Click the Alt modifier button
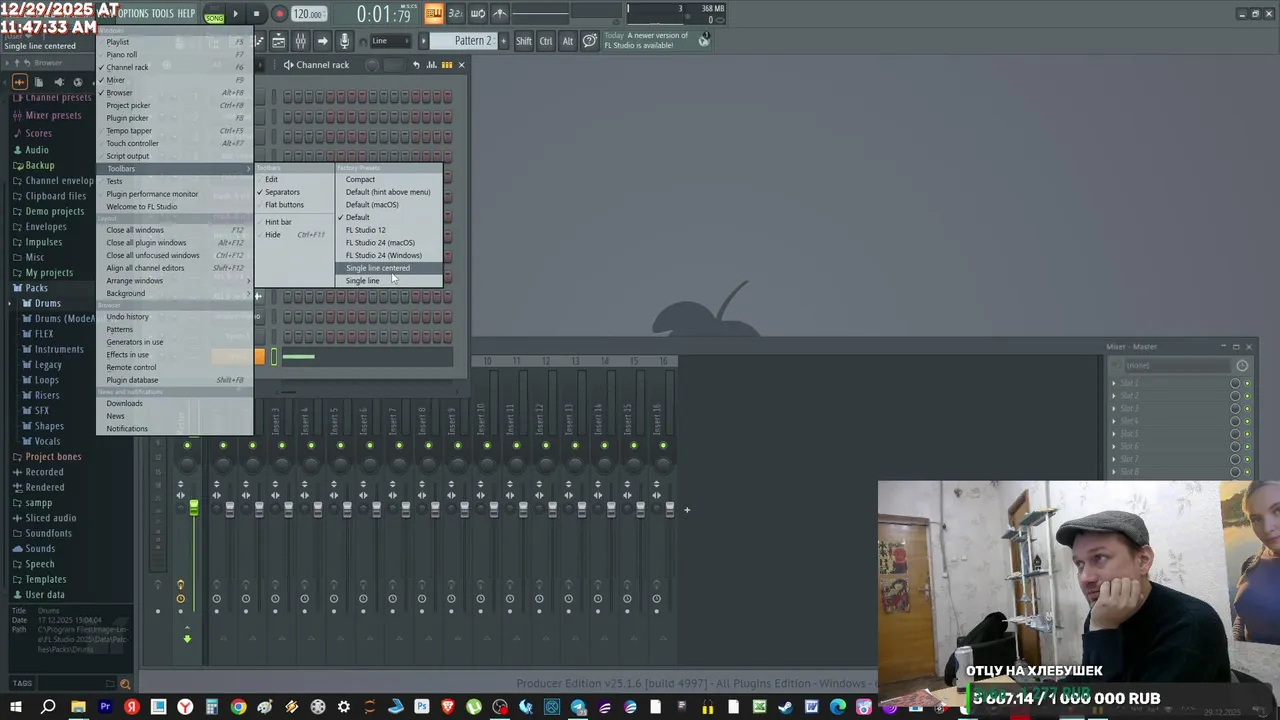 pos(567,41)
